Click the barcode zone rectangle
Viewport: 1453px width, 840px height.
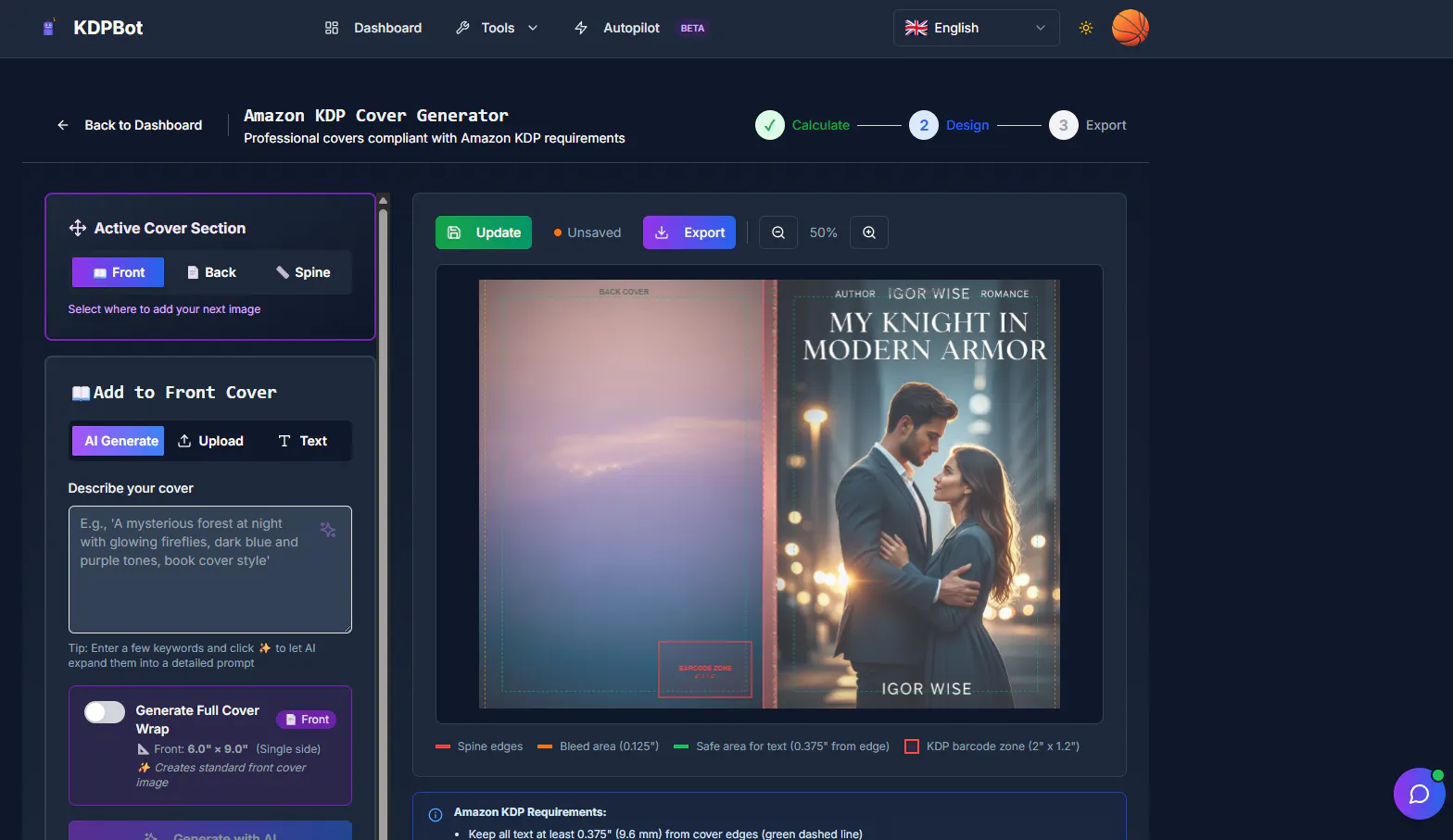pyautogui.click(x=705, y=669)
